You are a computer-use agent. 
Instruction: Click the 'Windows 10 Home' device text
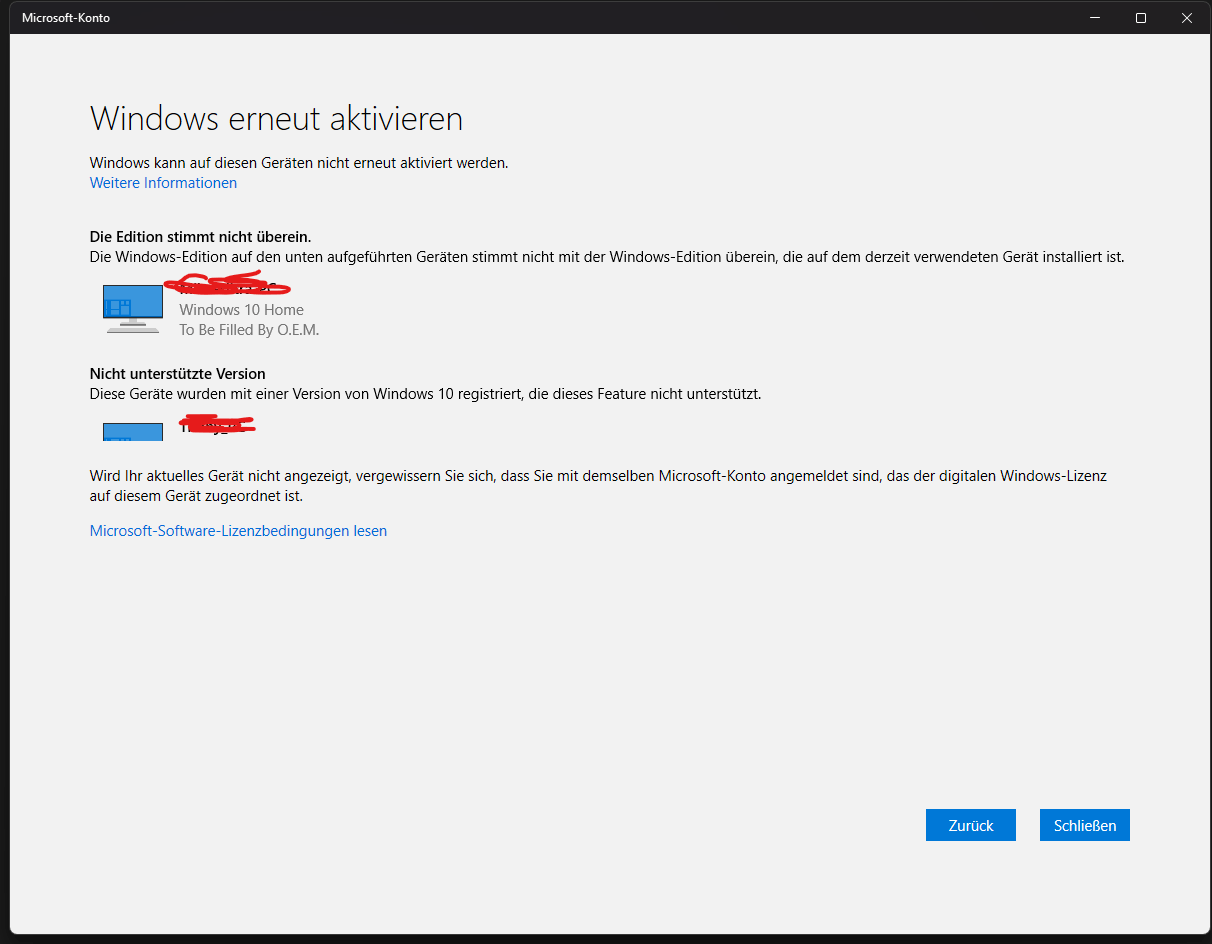click(x=241, y=310)
